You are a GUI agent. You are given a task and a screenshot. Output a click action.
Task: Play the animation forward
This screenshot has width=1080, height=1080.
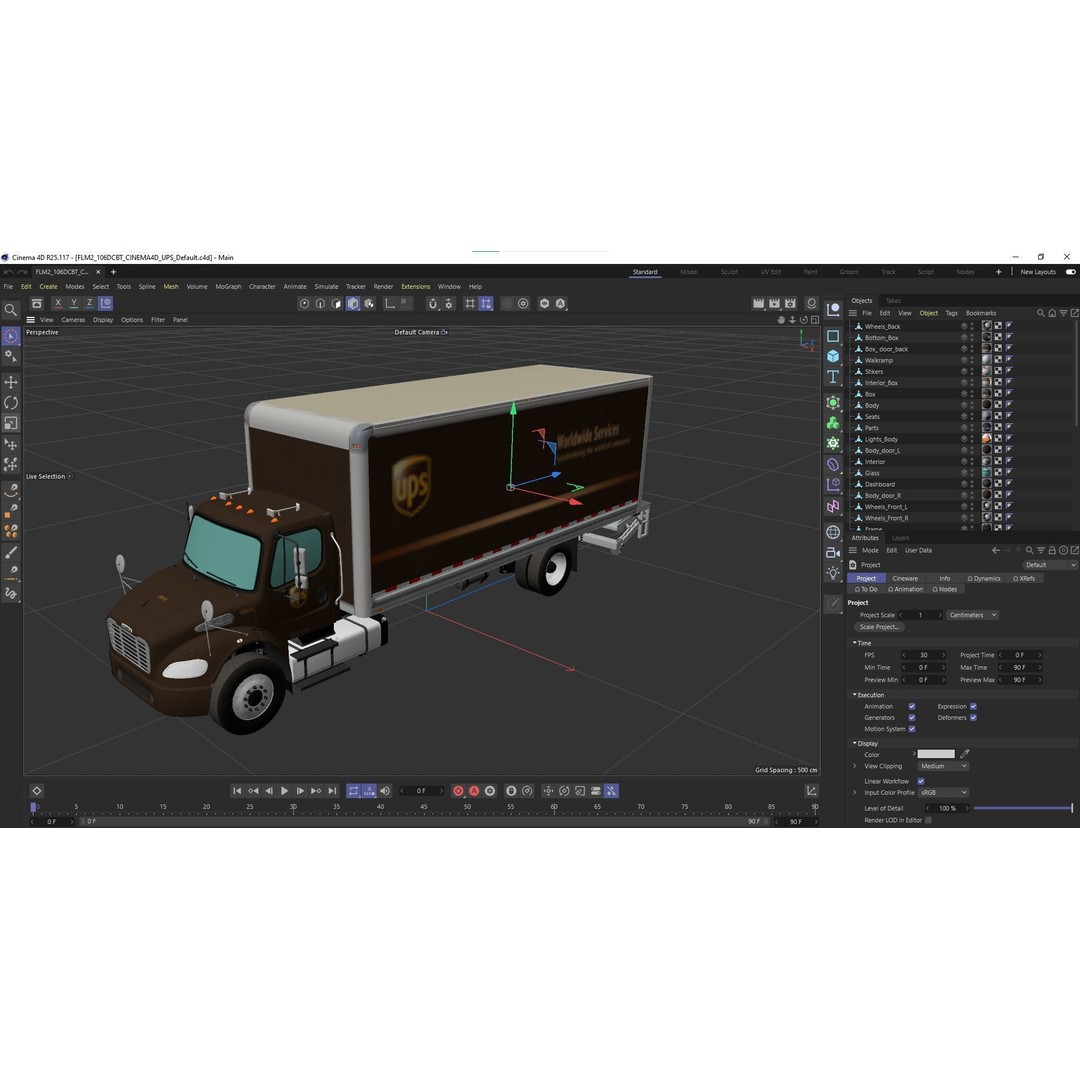click(x=284, y=791)
